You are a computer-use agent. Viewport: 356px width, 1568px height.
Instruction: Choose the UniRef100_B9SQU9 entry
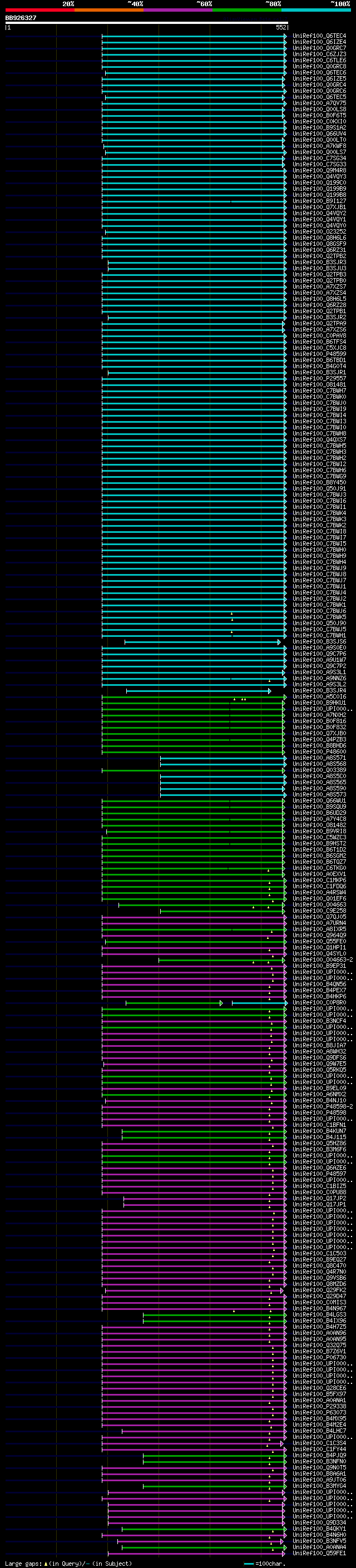pos(319,807)
